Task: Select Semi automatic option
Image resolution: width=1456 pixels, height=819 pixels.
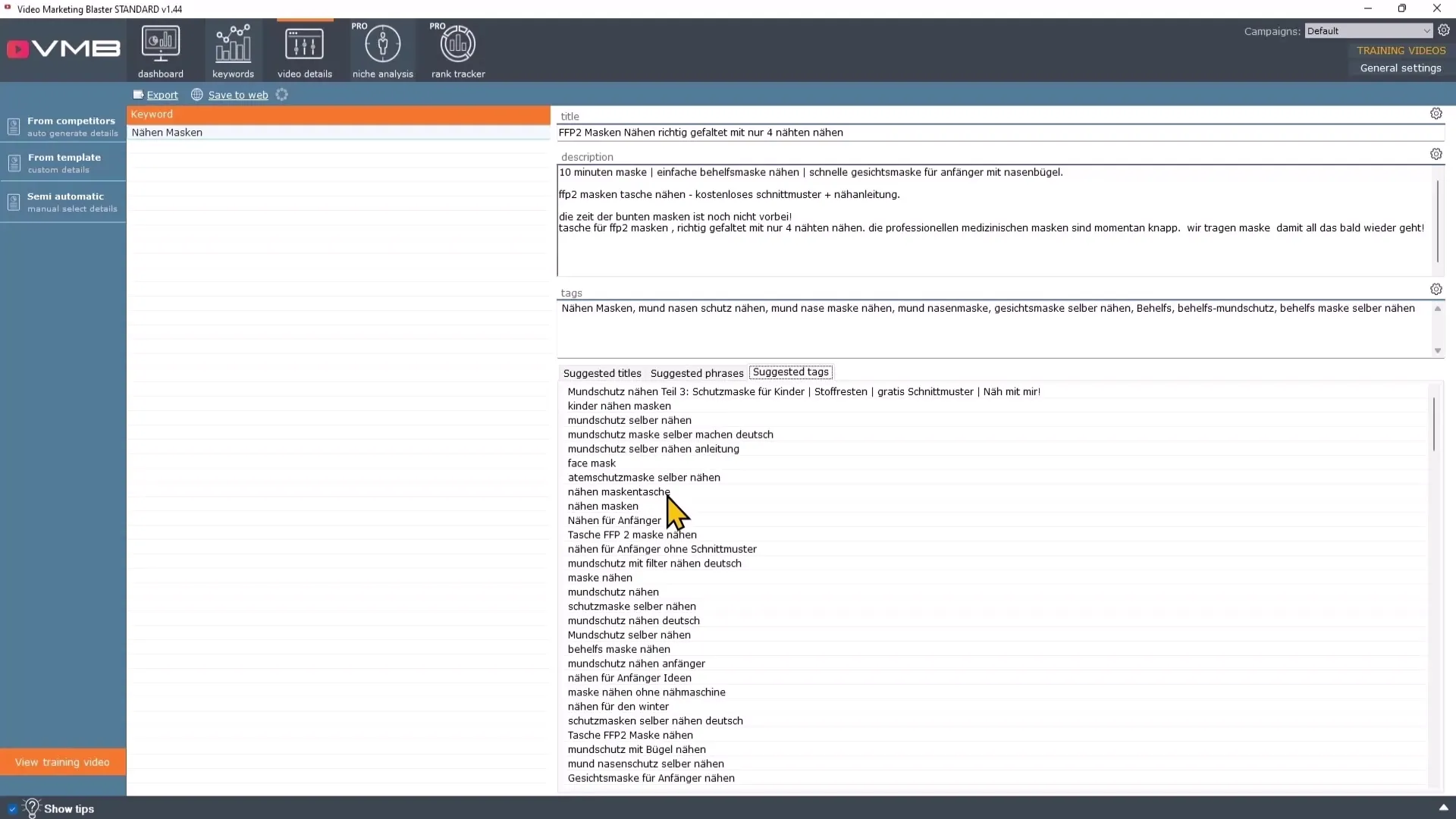Action: coord(64,201)
